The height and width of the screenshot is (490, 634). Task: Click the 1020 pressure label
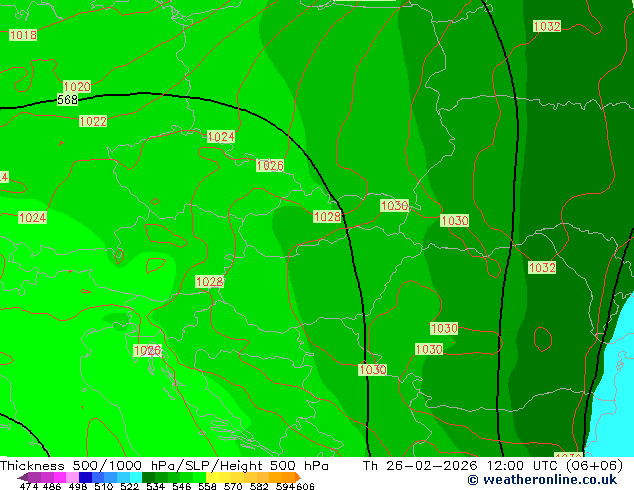(x=77, y=87)
